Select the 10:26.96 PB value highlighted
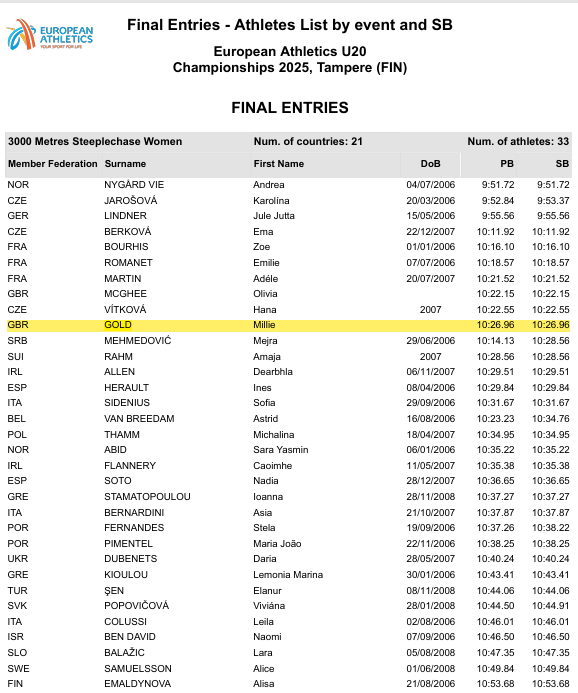Viewport: 578px width, 693px height. click(x=495, y=325)
